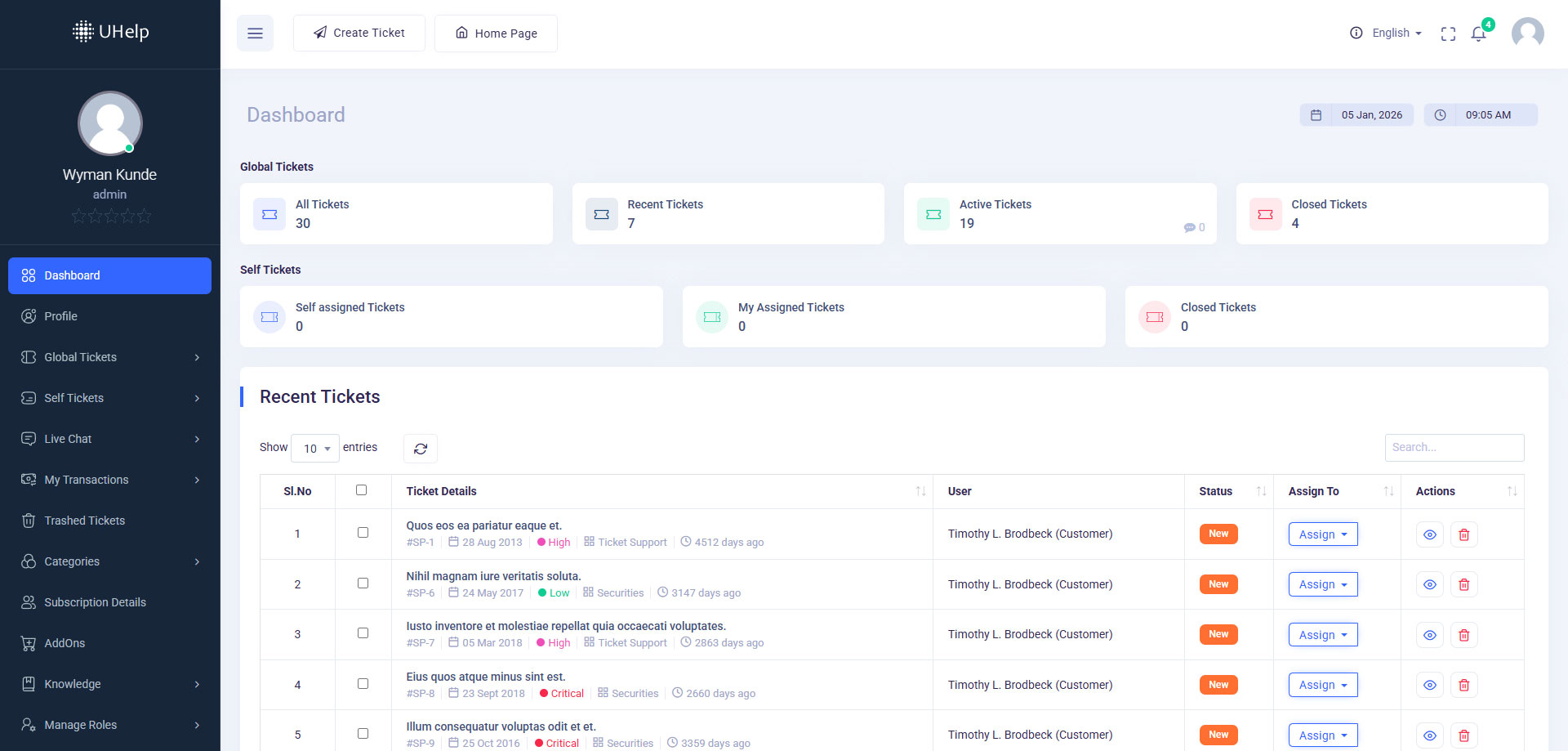
Task: Select the checkbox for ticket row 3
Action: pos(363,633)
